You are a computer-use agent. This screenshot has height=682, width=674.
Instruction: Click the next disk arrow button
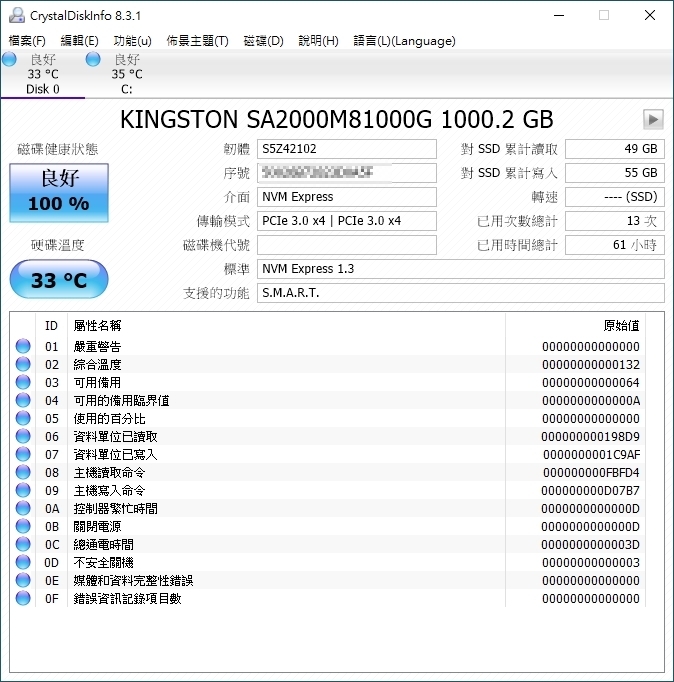coord(653,120)
